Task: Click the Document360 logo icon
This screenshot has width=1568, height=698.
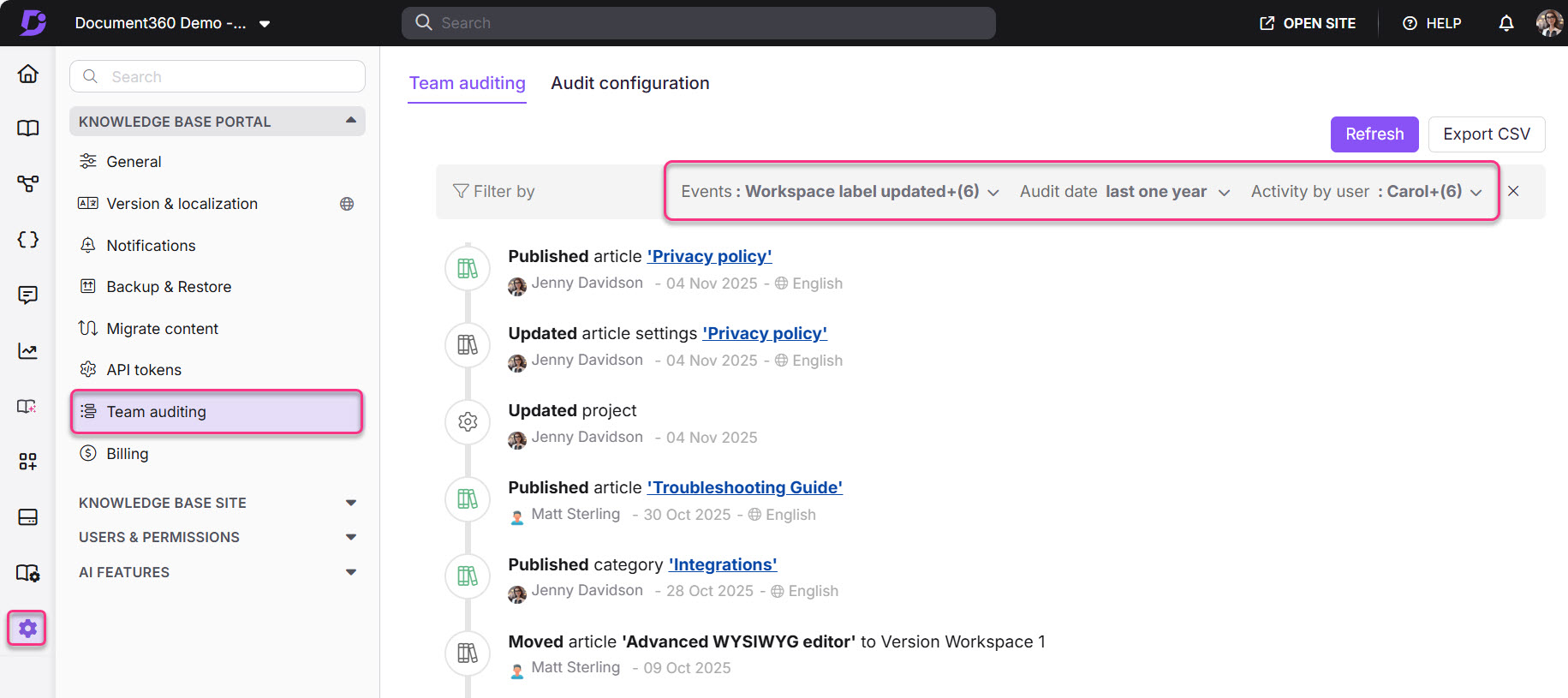Action: point(33,22)
